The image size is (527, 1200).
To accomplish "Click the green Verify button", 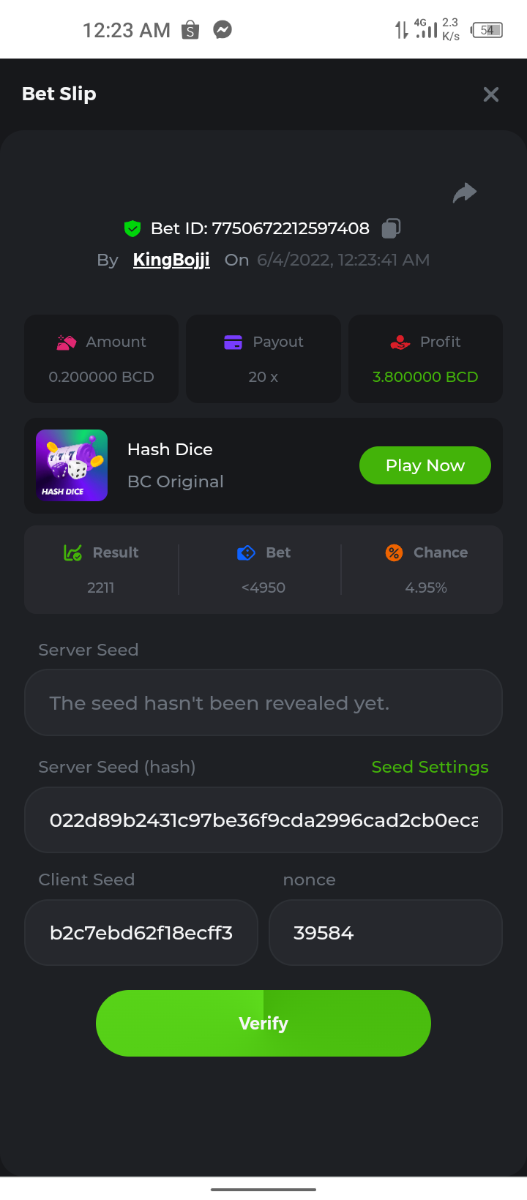I will tap(263, 1023).
